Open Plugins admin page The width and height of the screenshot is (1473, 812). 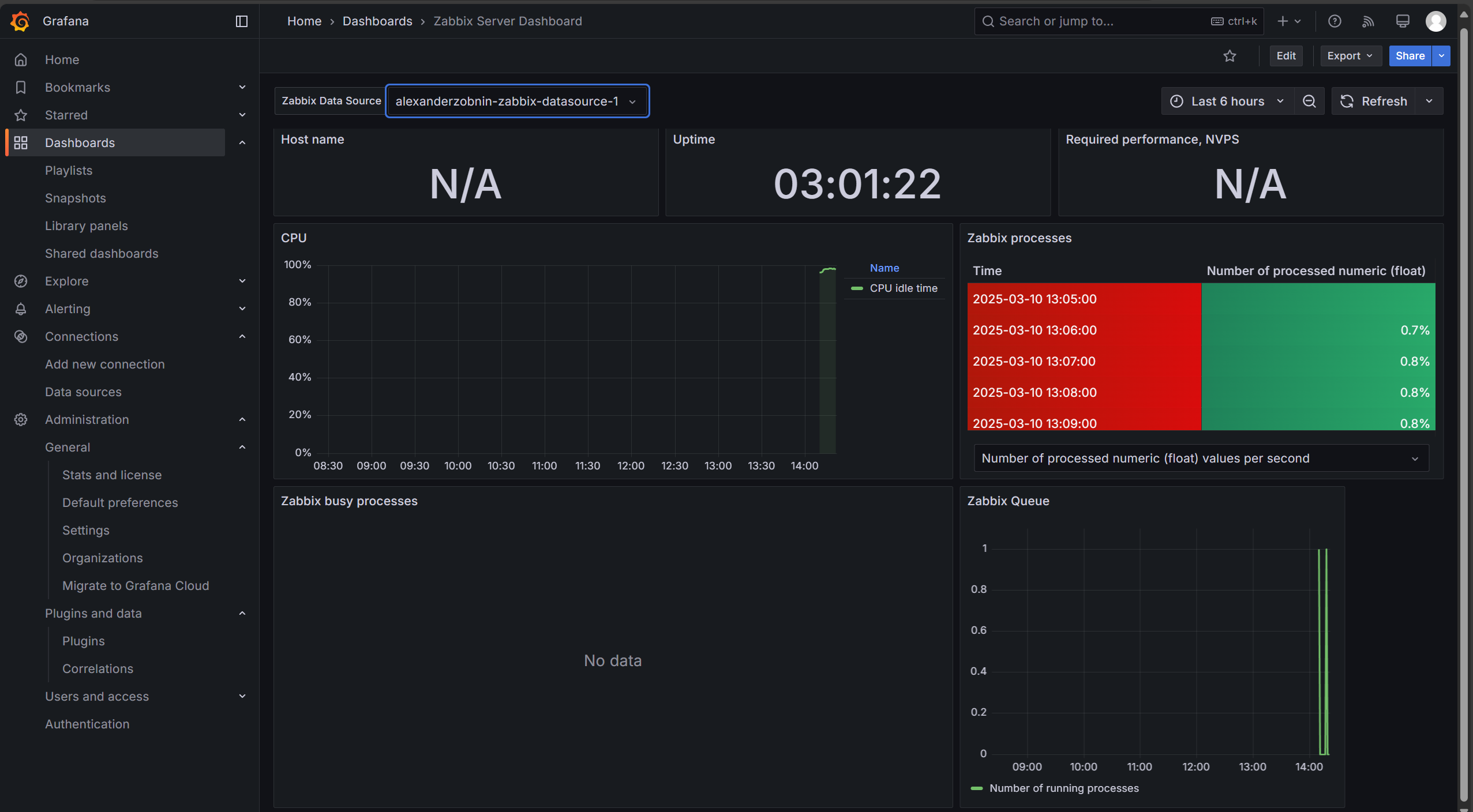click(x=84, y=641)
